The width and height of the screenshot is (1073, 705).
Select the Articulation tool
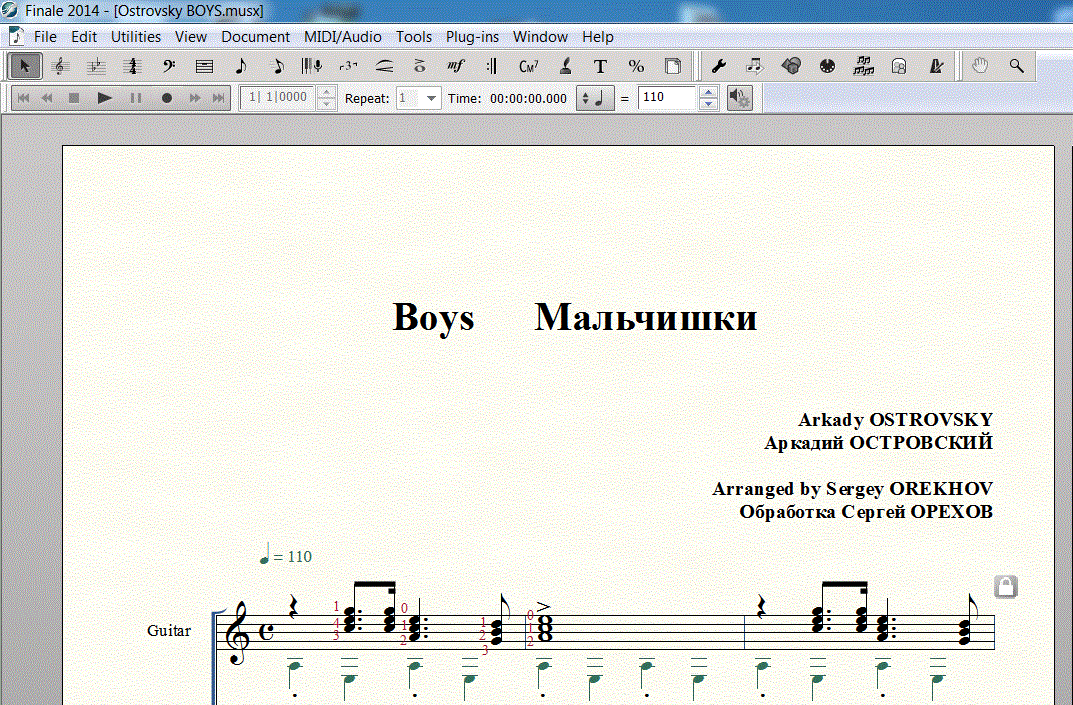[x=420, y=66]
